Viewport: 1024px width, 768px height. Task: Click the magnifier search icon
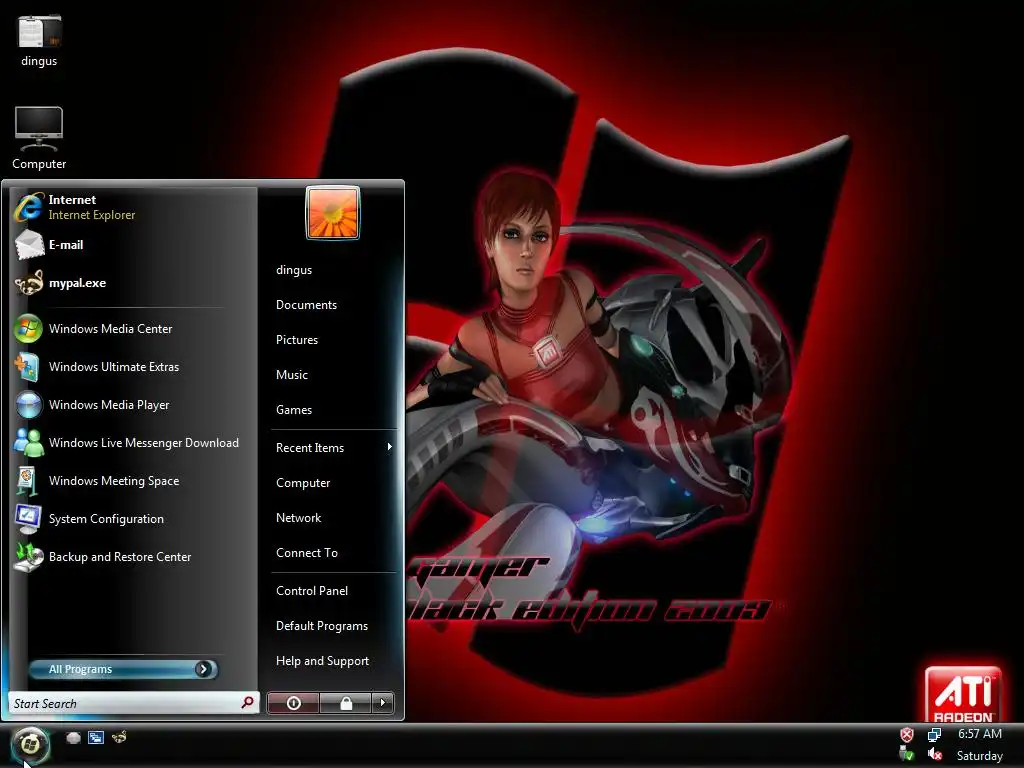(x=248, y=703)
